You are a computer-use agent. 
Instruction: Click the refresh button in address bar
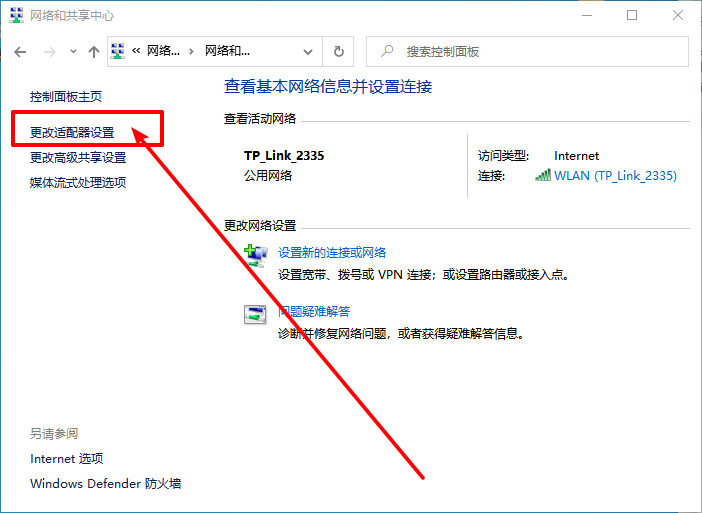point(340,52)
